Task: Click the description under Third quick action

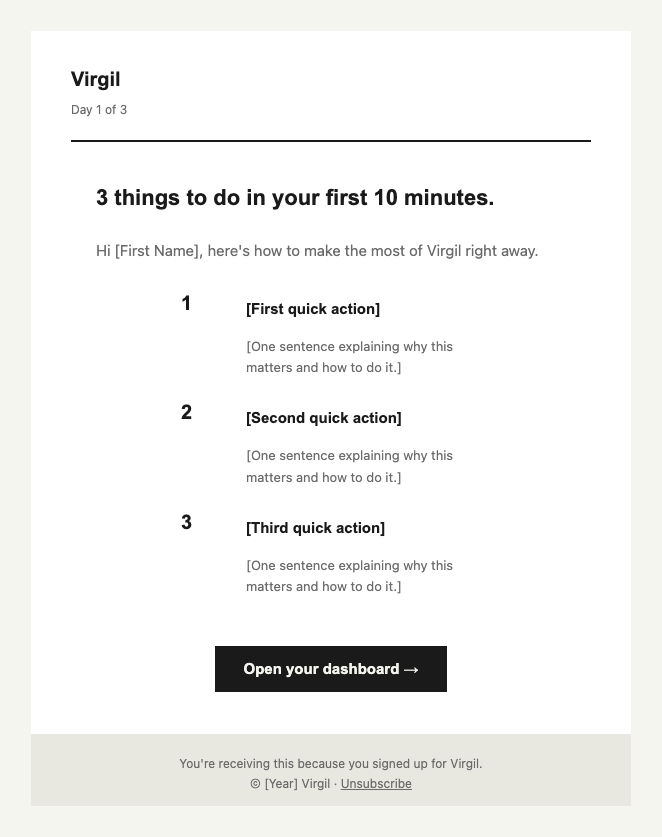Action: click(x=349, y=576)
